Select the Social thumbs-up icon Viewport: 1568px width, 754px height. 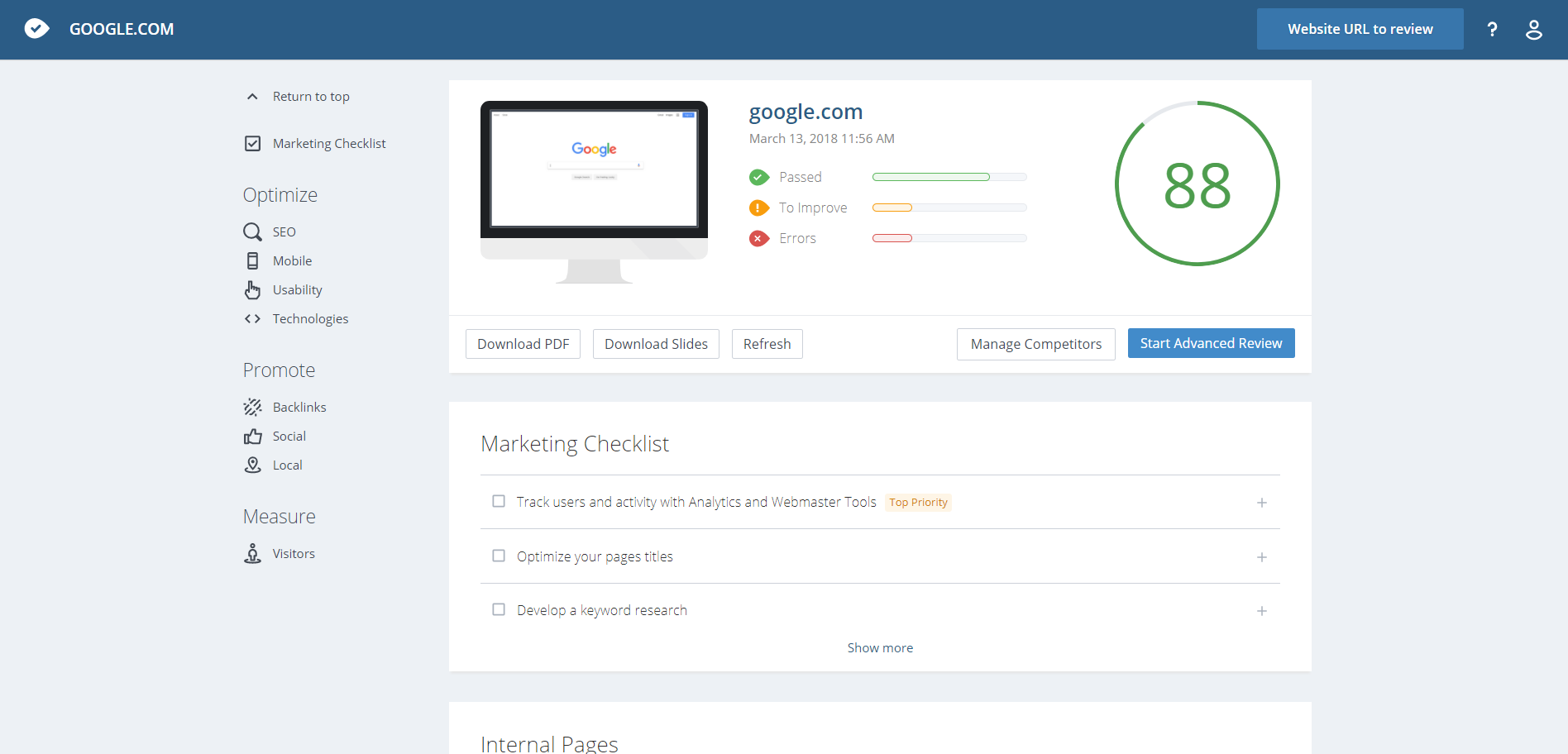[x=252, y=436]
